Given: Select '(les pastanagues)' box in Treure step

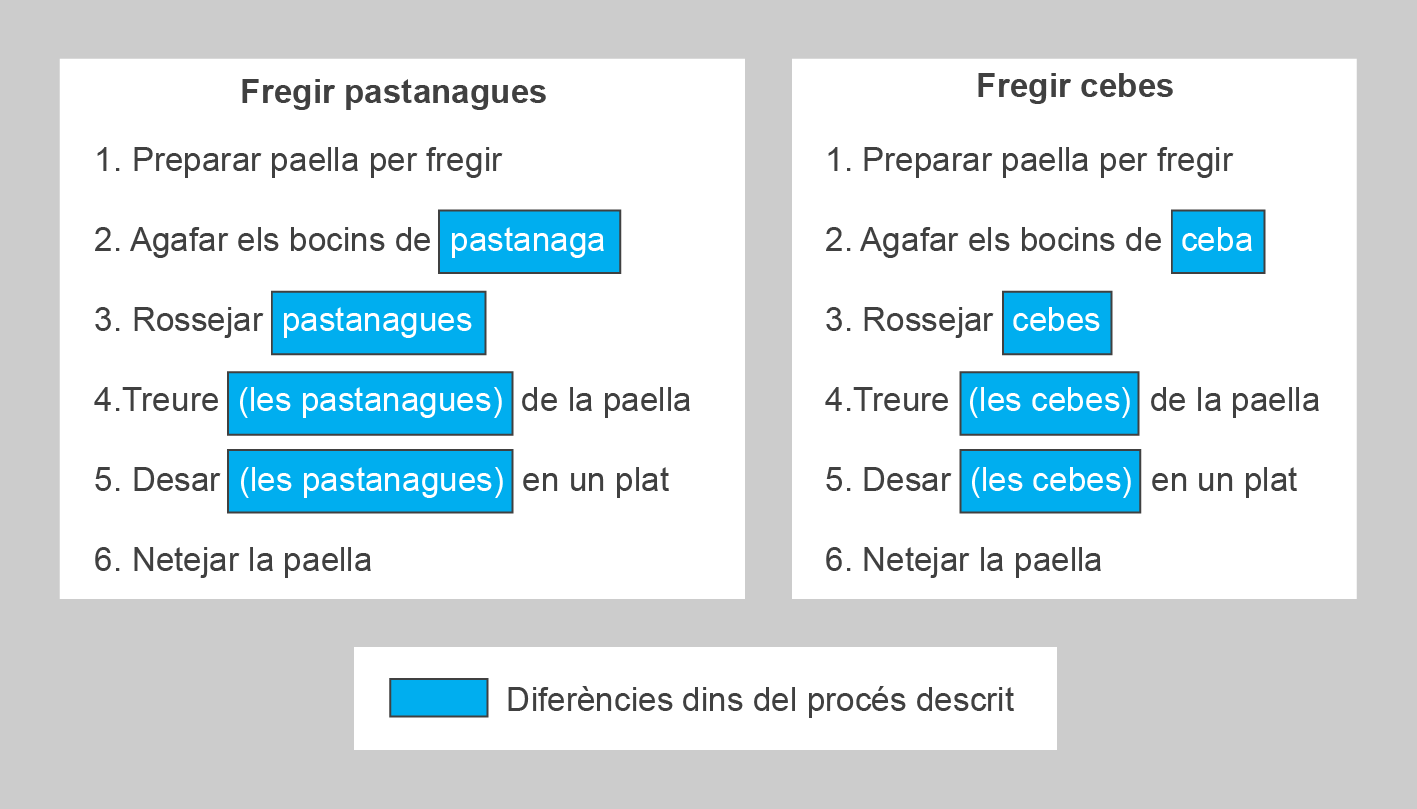Looking at the screenshot, I should [370, 402].
